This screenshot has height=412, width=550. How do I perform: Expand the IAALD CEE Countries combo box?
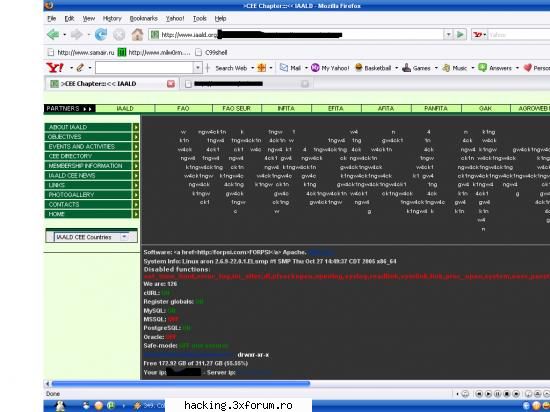click(x=124, y=237)
